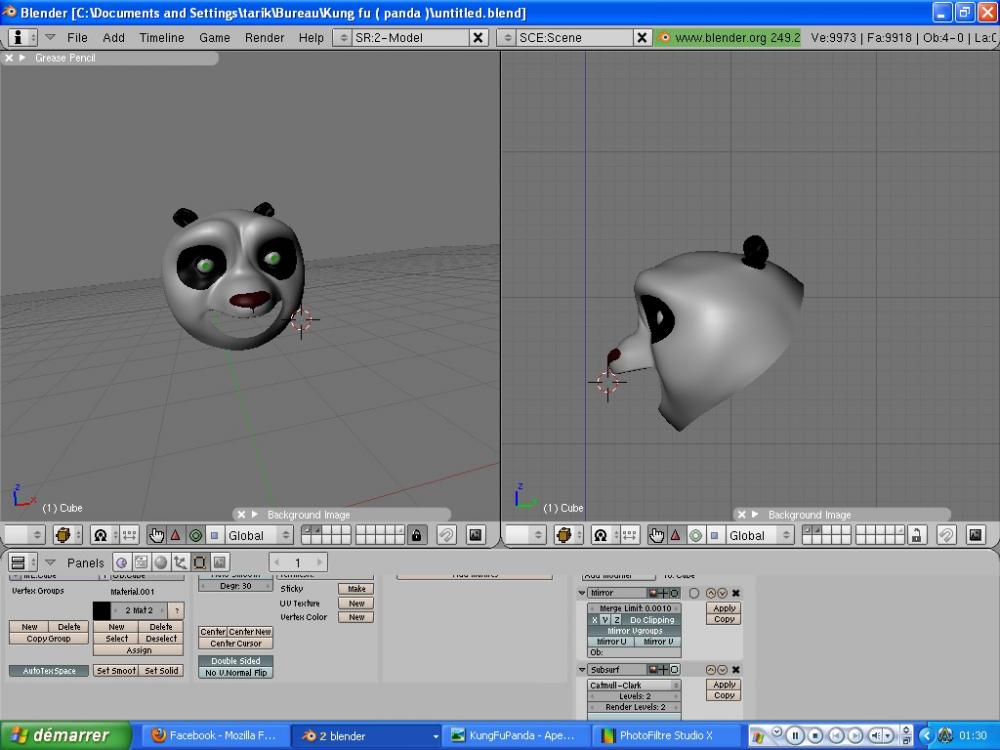Toggle Do Clipping in Mirror modifier
Viewport: 1000px width, 750px height.
[x=652, y=620]
